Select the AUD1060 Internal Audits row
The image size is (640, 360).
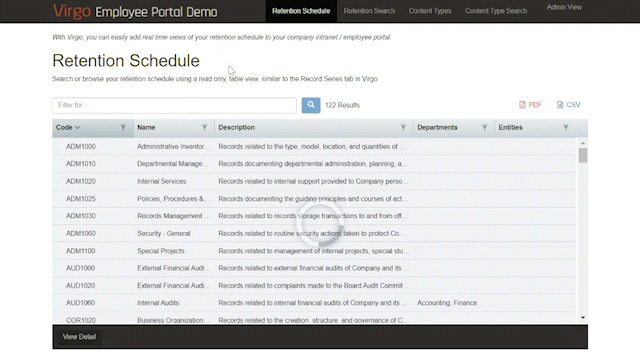314,303
